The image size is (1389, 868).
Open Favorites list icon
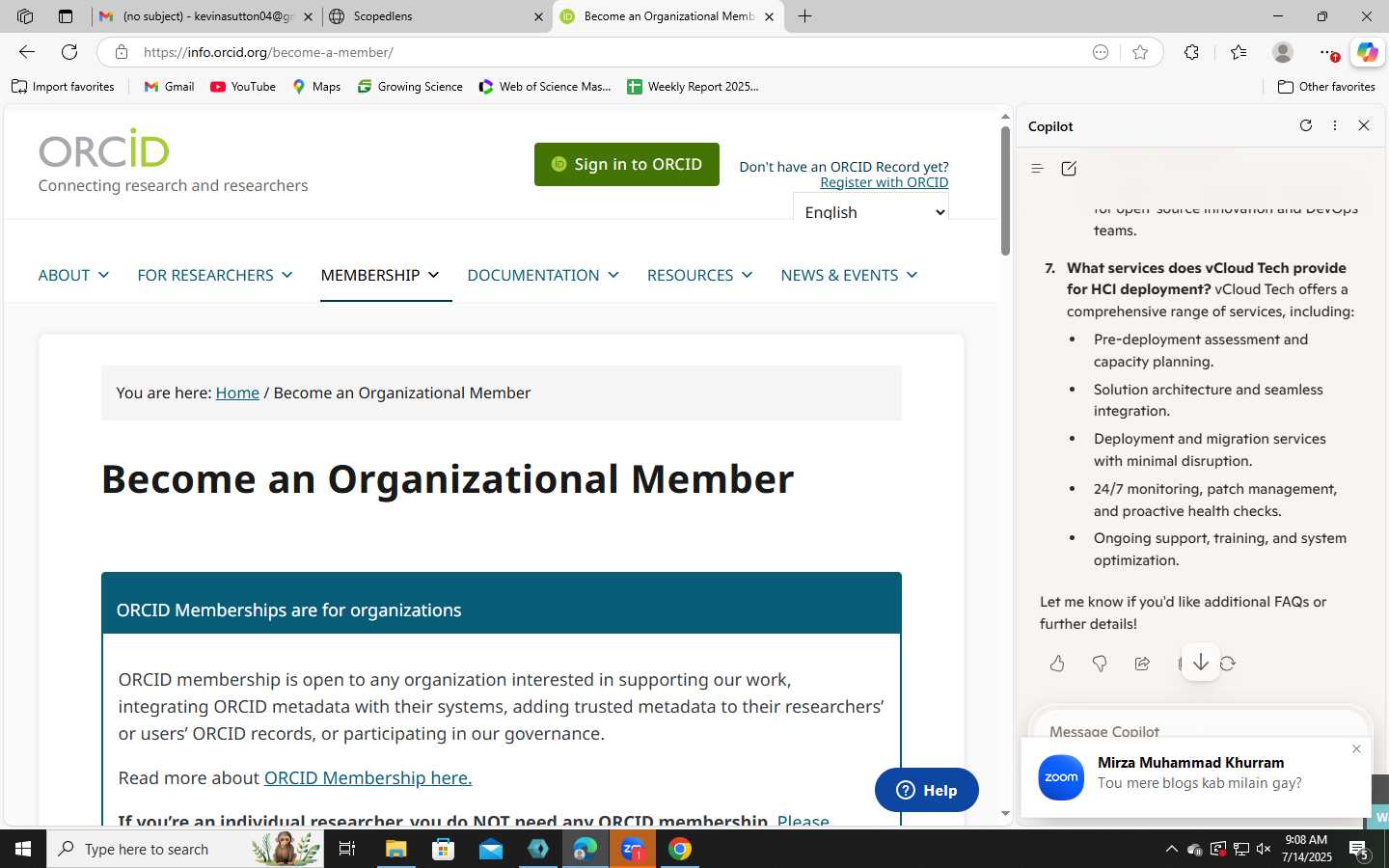pyautogui.click(x=1239, y=52)
